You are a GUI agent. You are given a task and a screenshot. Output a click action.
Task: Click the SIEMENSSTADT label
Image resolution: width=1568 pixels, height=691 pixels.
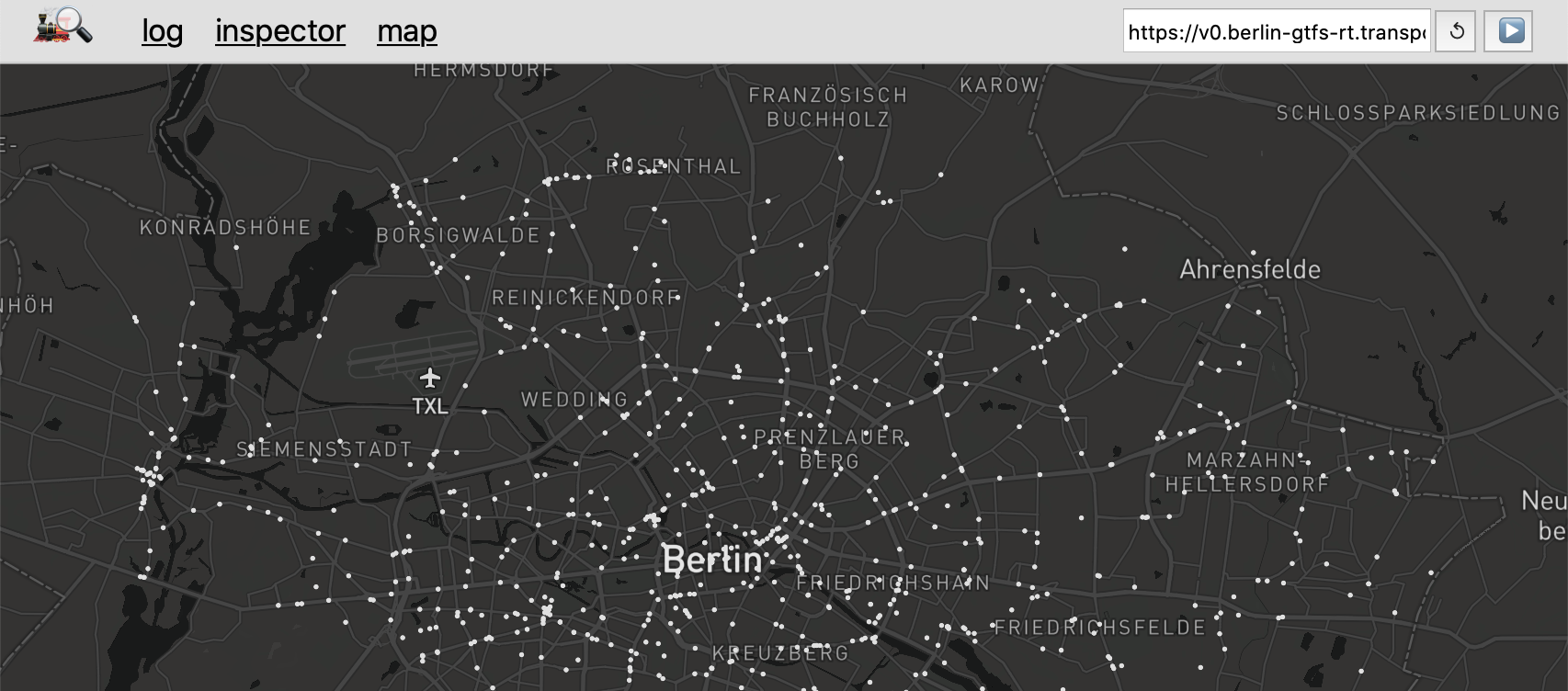coord(324,449)
